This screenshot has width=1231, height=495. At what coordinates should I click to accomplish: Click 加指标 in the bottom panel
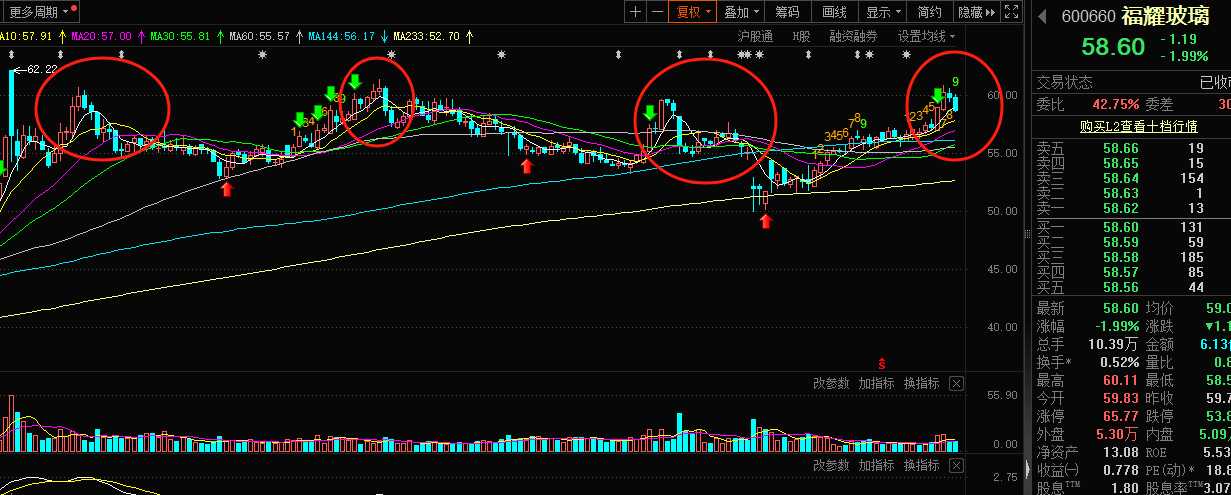click(876, 466)
